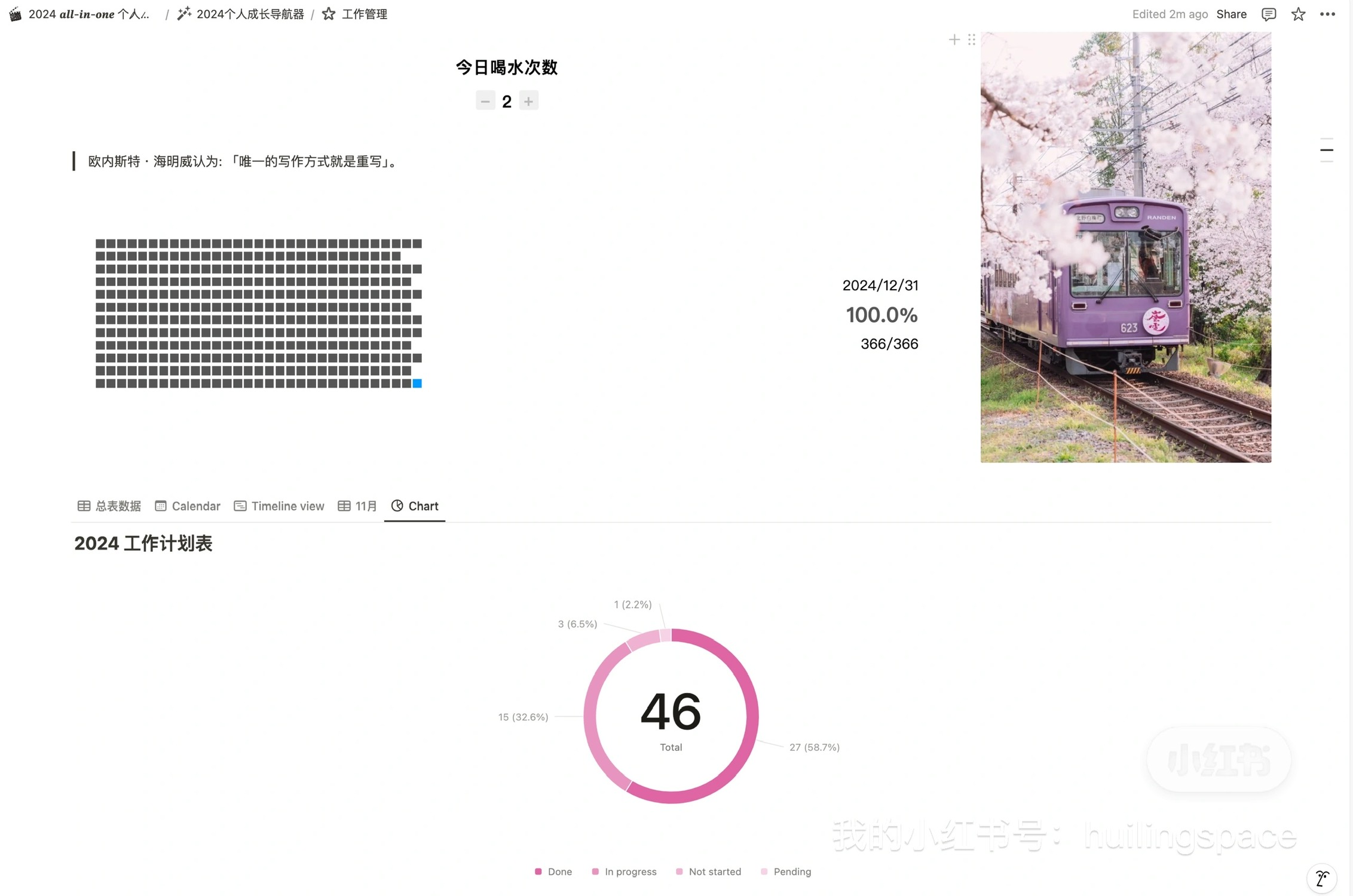Click the 15 (32.6%) chart label
The image size is (1353, 896).
tap(523, 717)
